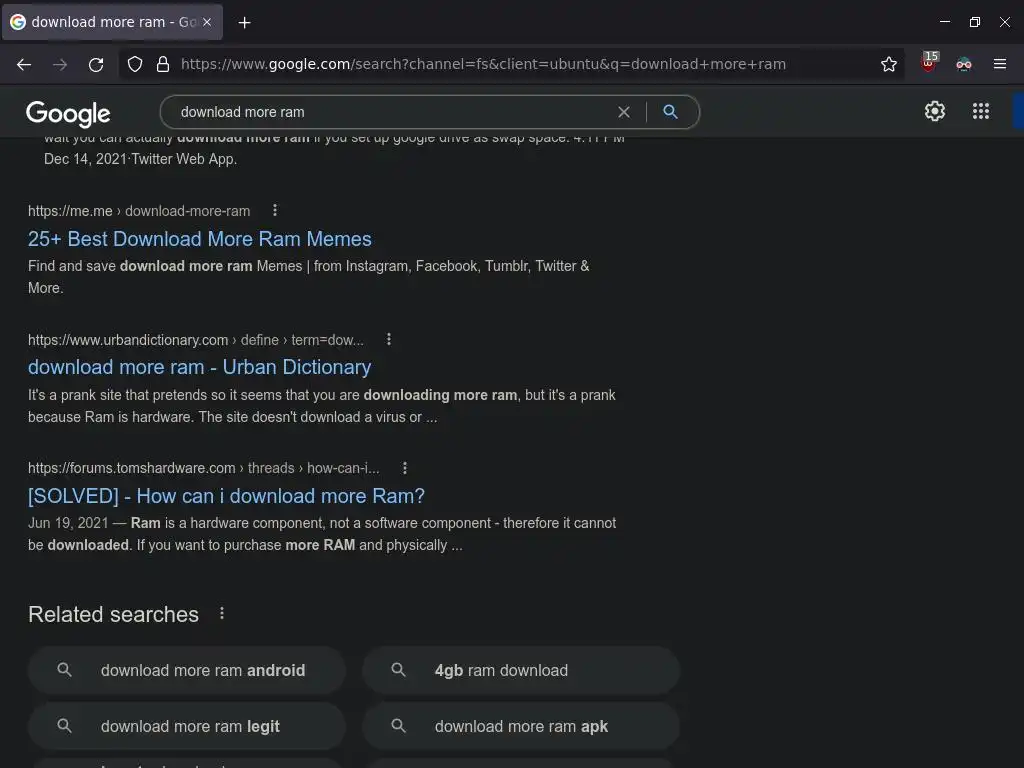The height and width of the screenshot is (768, 1024).
Task: View site security via the padlock icon
Action: point(163,64)
